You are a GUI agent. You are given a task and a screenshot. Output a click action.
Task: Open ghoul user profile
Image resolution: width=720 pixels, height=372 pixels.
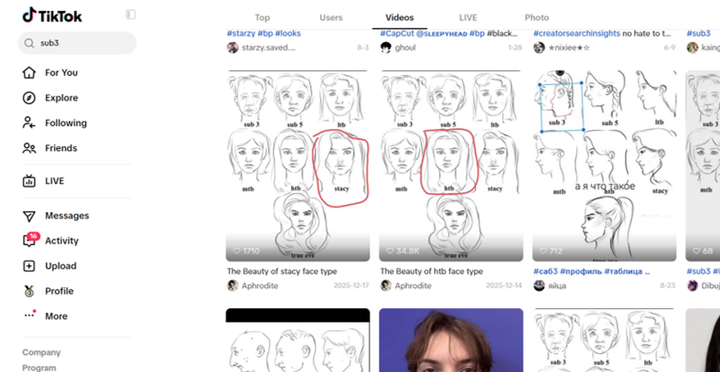click(x=405, y=47)
